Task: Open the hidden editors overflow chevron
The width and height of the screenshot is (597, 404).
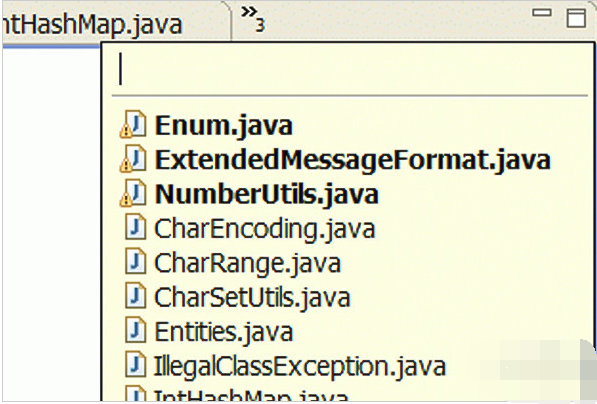Action: [x=252, y=18]
